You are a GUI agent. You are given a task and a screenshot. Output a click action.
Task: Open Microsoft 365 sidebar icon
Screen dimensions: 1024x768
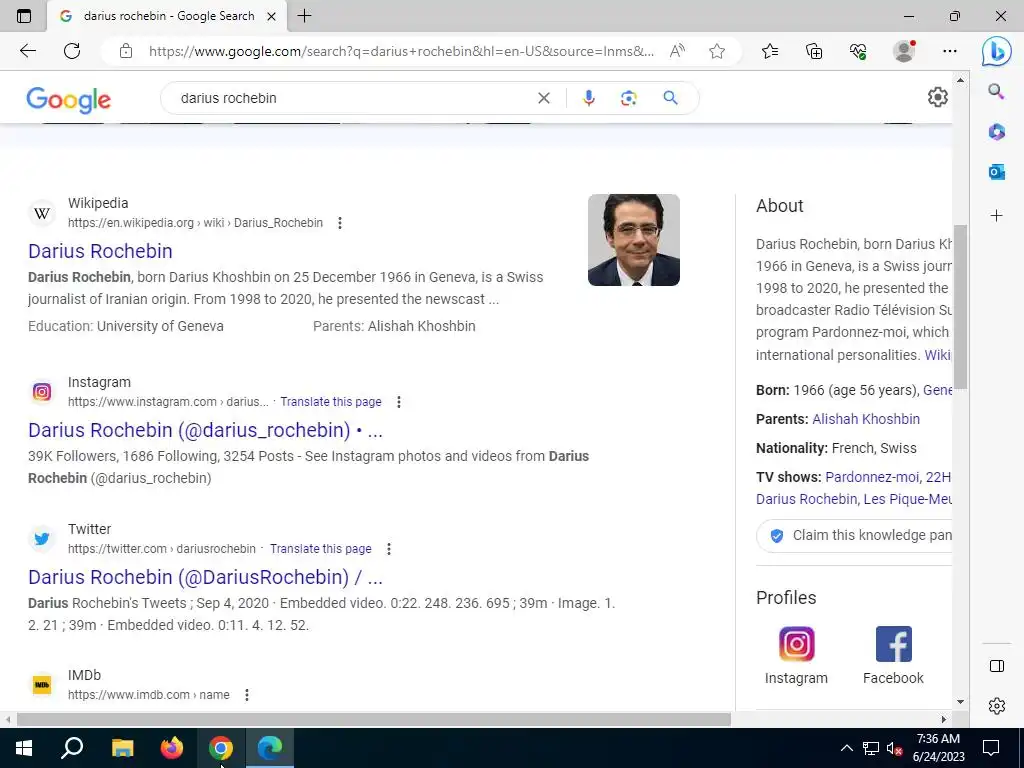tap(996, 132)
